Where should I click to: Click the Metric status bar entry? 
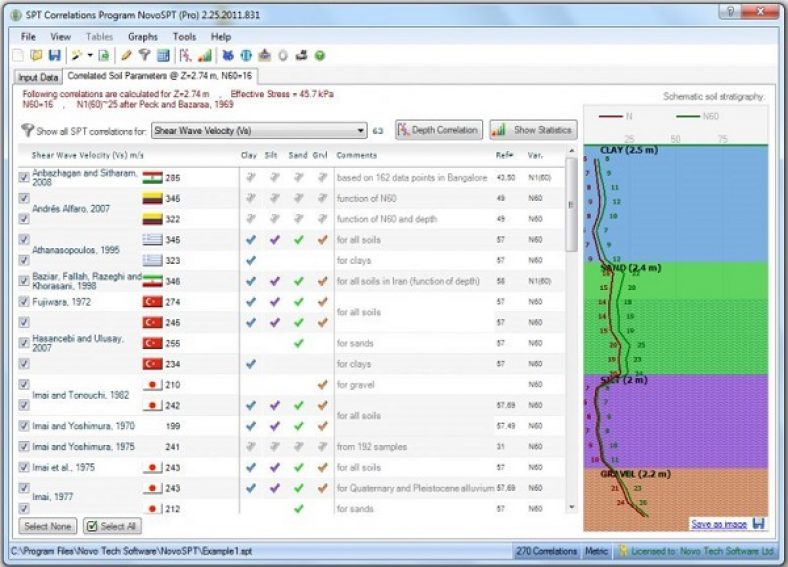[x=597, y=551]
